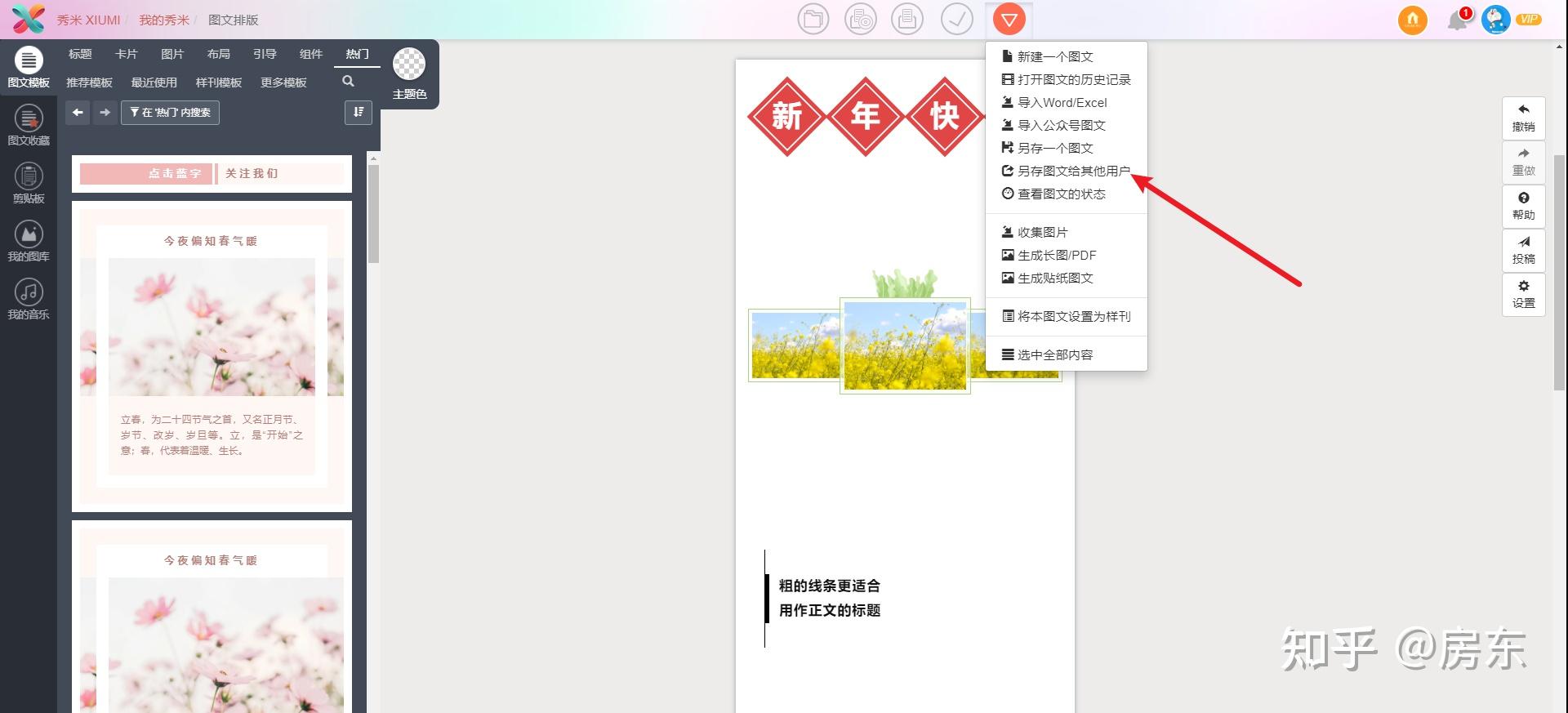Click the Xiumi colorful logo
Screen dimensions: 1568x713
29,19
